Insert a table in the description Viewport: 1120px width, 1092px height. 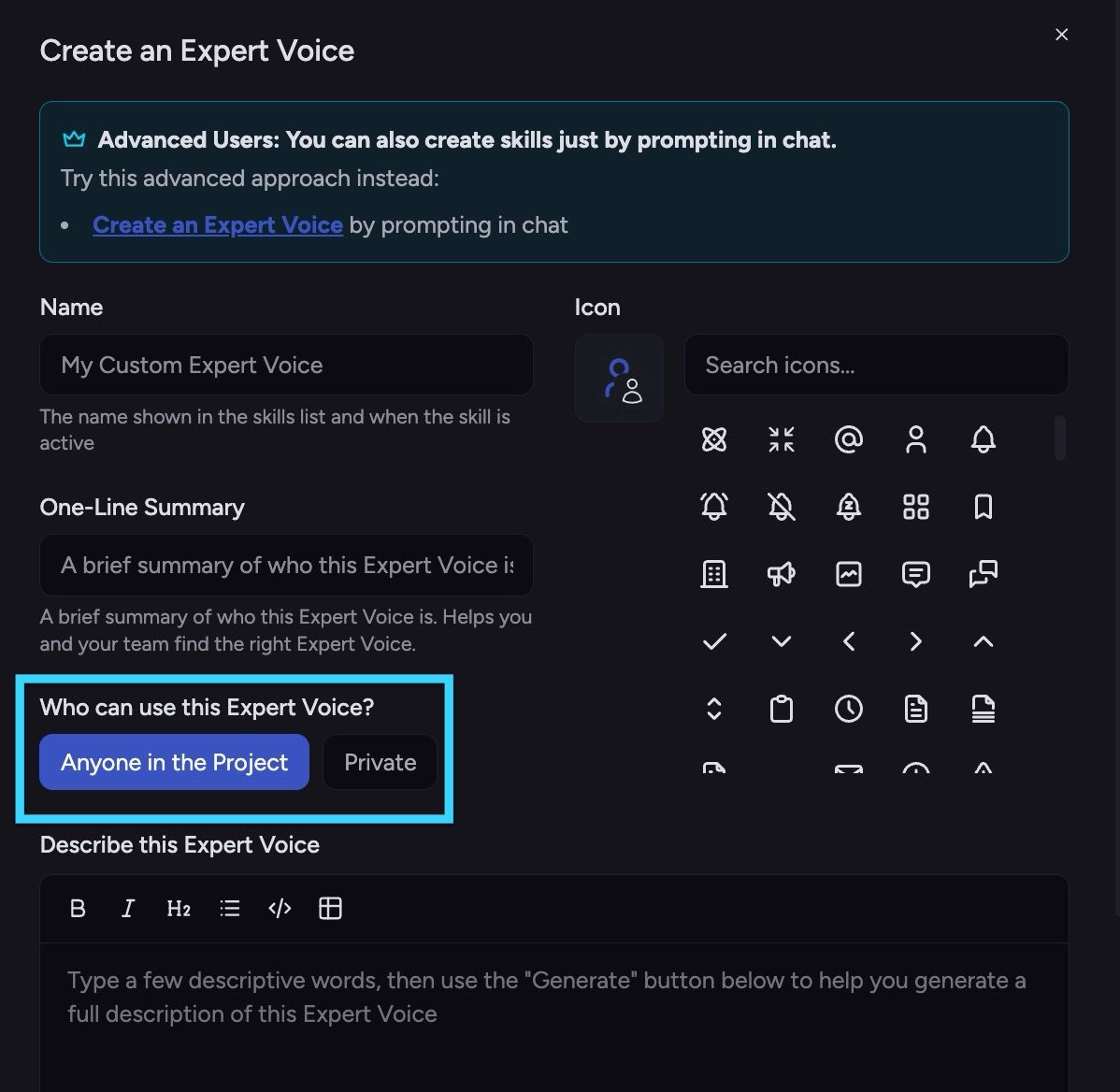coord(330,909)
